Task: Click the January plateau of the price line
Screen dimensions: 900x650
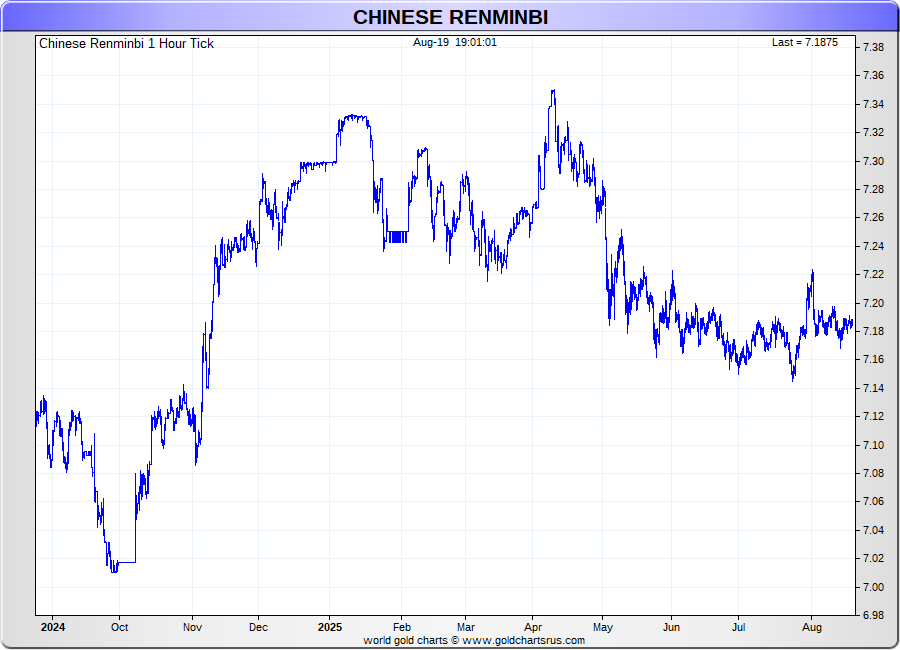Action: pyautogui.click(x=354, y=118)
